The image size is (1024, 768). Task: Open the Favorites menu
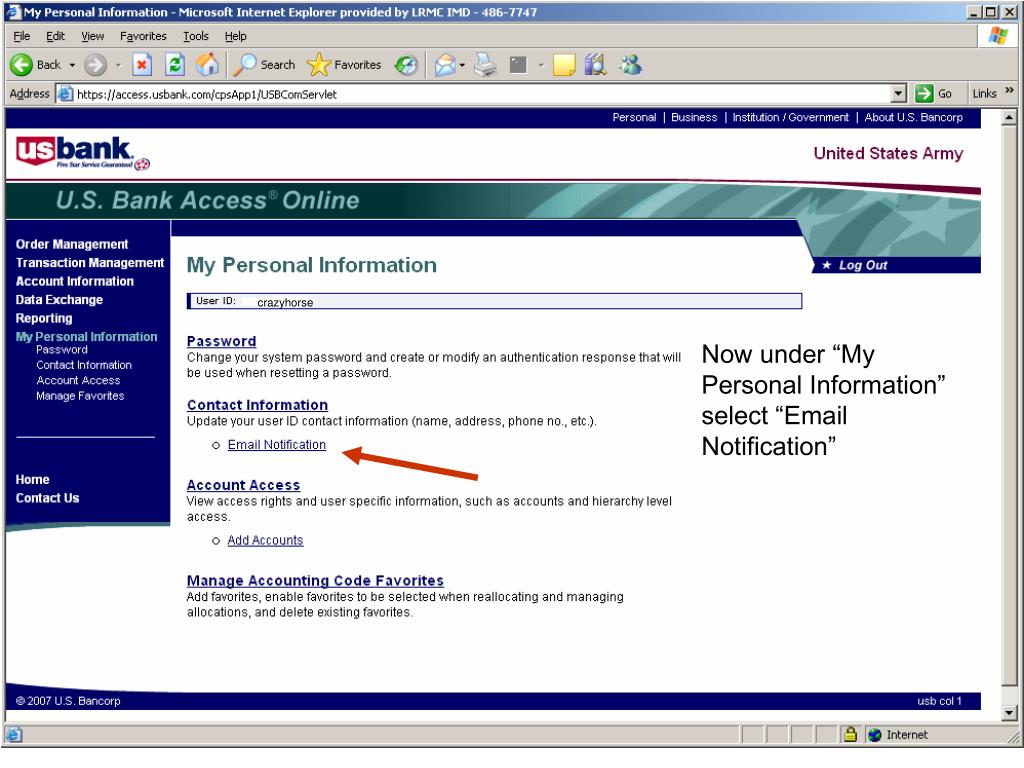pyautogui.click(x=143, y=36)
